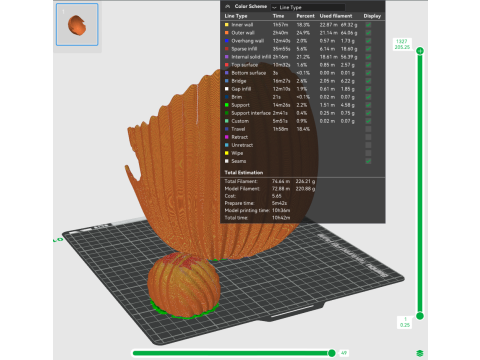Click the "Brim" row label
This screenshot has width=480, height=360.
[x=237, y=97]
